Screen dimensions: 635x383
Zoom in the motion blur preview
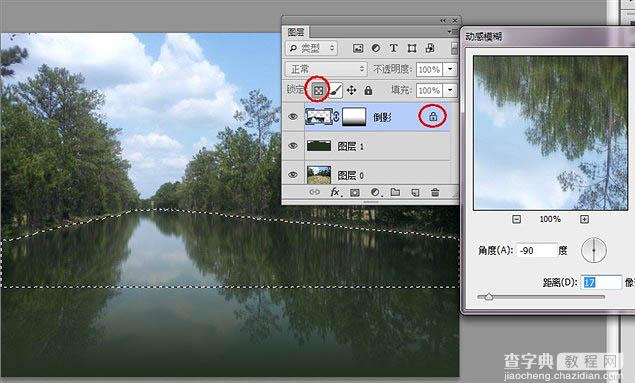(x=584, y=219)
